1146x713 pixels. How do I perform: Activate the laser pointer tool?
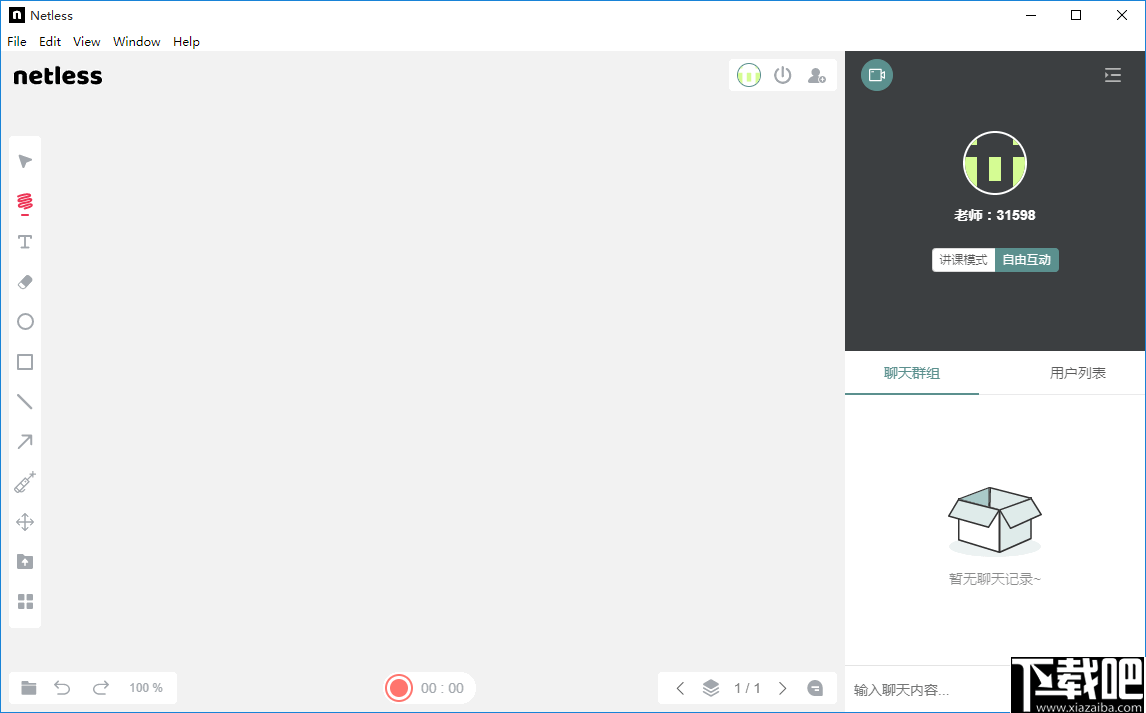point(25,482)
